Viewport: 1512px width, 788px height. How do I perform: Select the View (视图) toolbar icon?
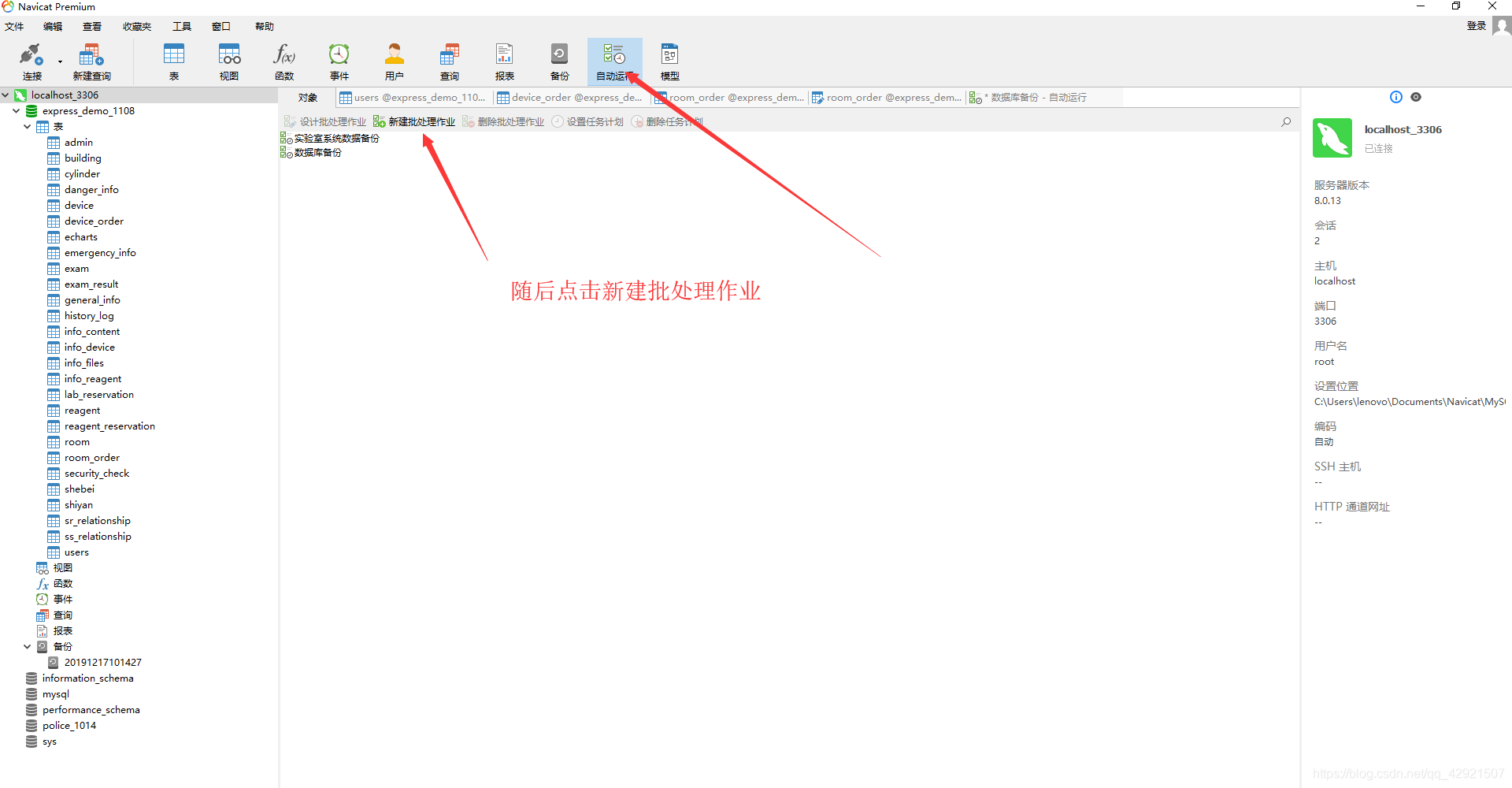pos(229,62)
